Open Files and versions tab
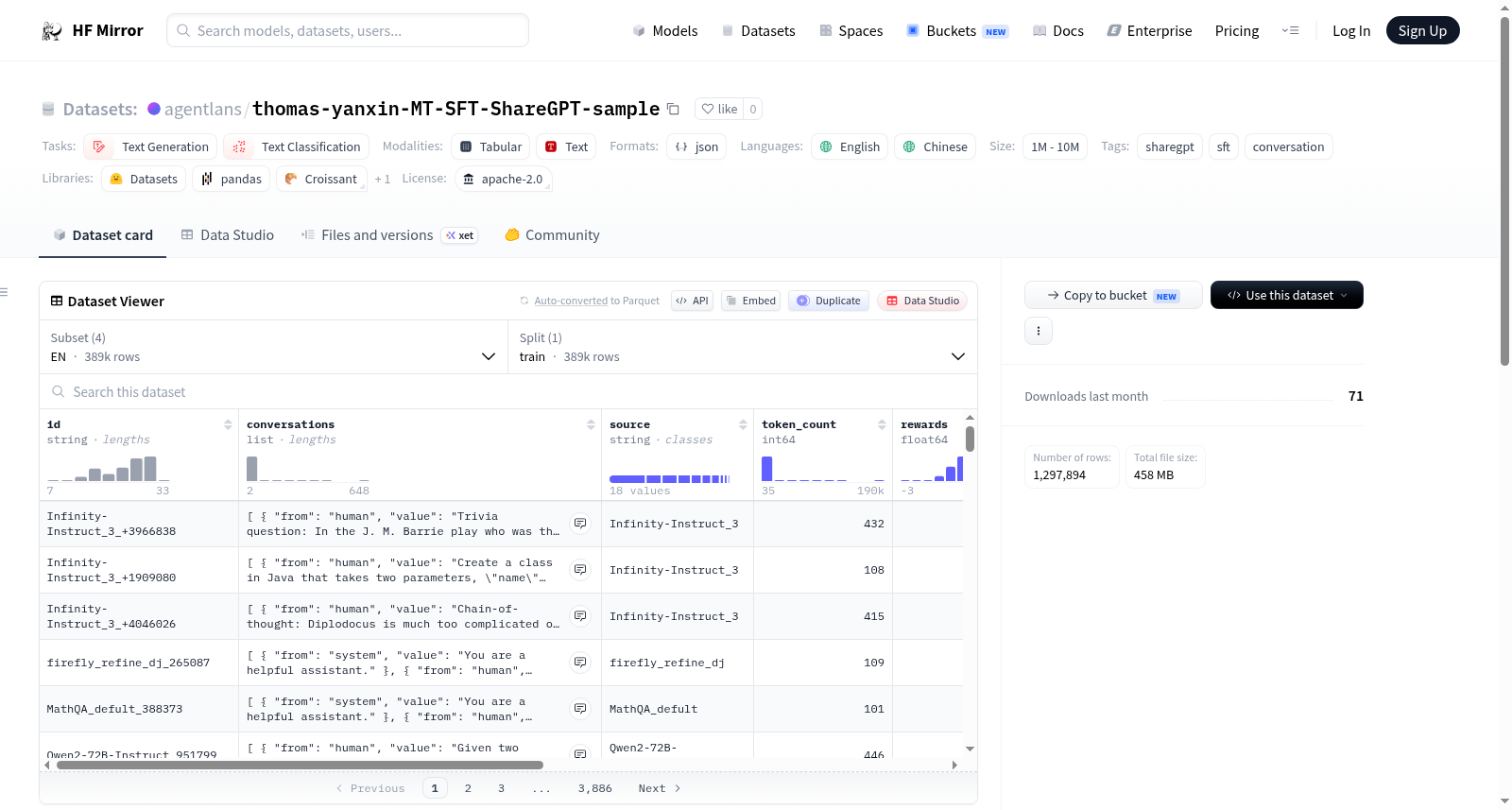The width and height of the screenshot is (1512, 810). coord(388,235)
